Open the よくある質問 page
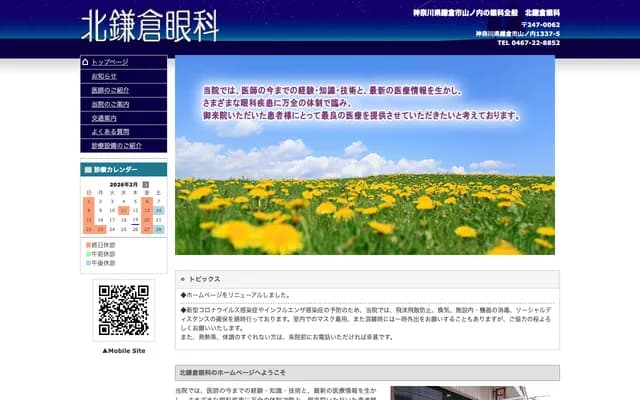The height and width of the screenshot is (400, 640). coord(110,132)
